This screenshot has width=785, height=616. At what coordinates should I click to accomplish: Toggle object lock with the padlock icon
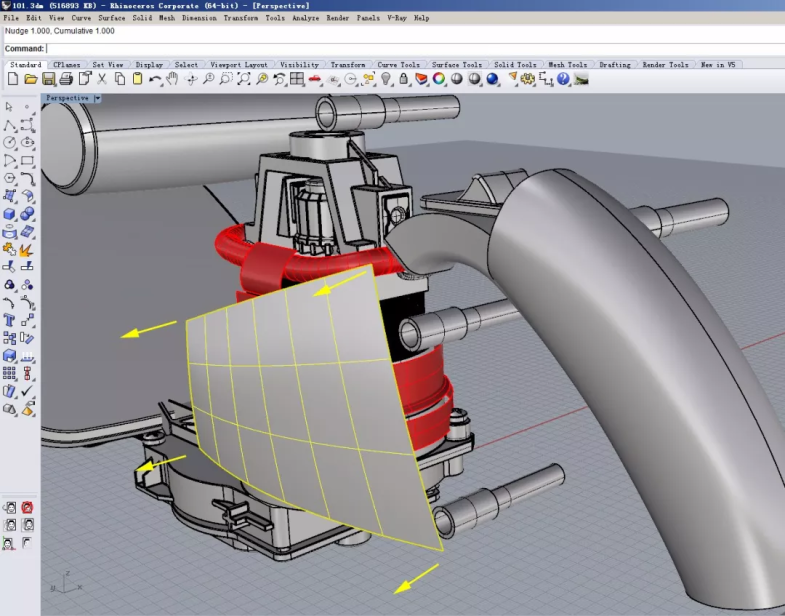[403, 79]
